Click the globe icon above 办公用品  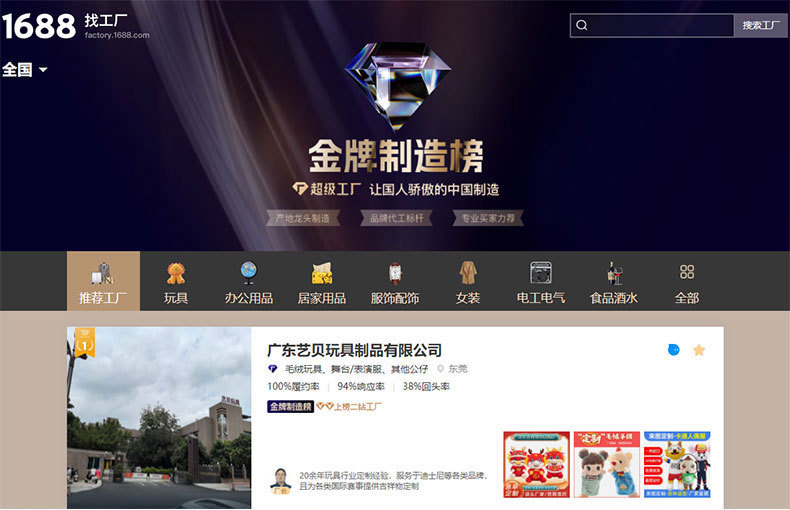249,273
